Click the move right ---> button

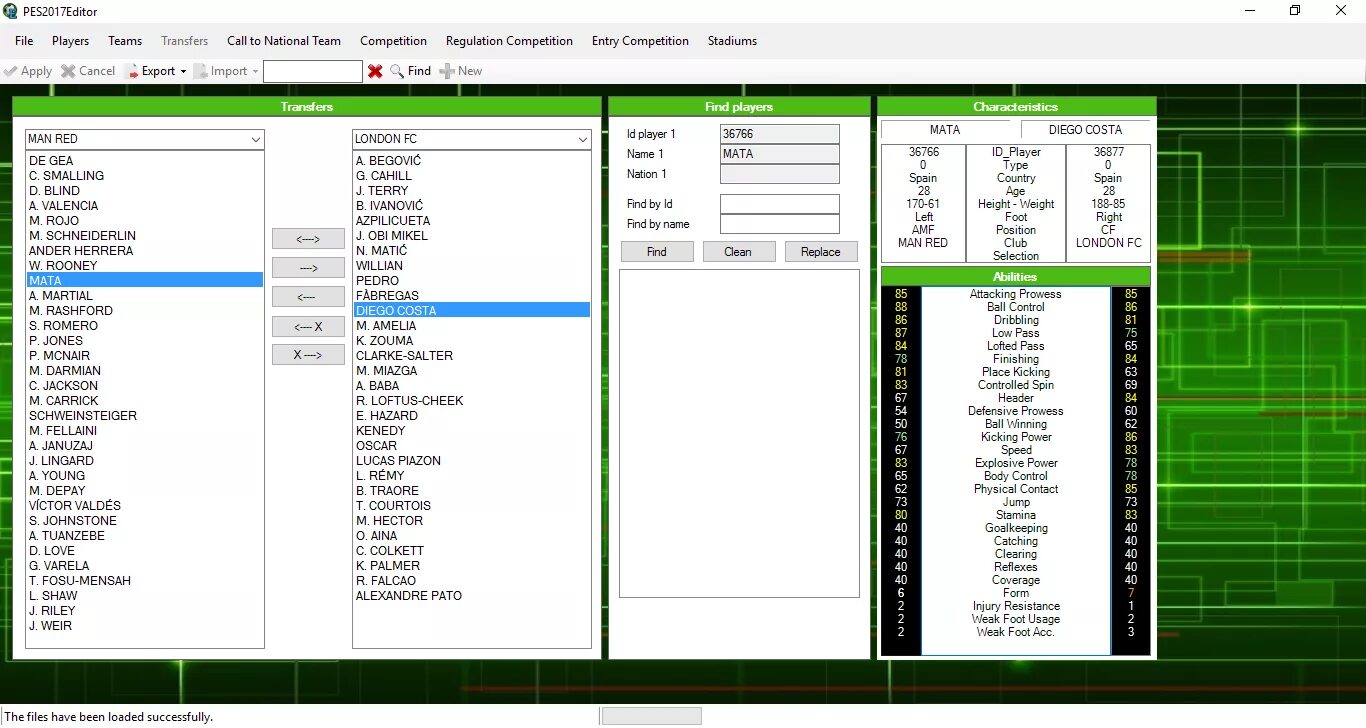(308, 268)
